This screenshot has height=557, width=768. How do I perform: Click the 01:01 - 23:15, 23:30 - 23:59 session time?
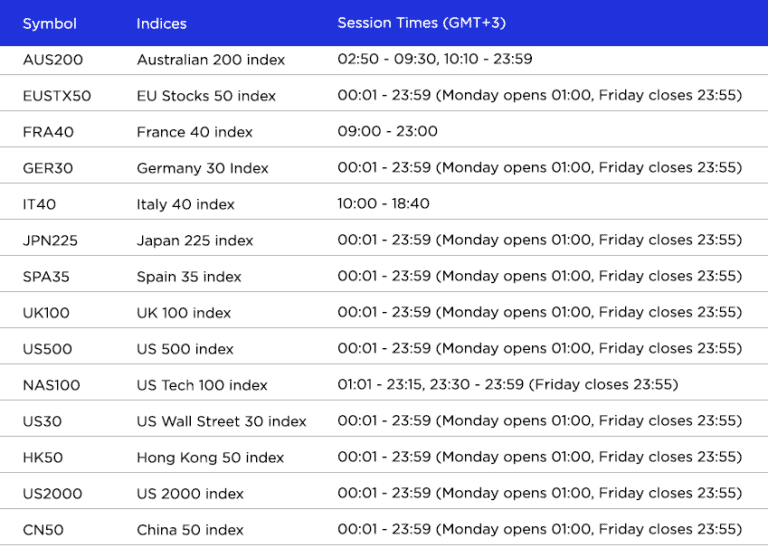[x=507, y=385]
